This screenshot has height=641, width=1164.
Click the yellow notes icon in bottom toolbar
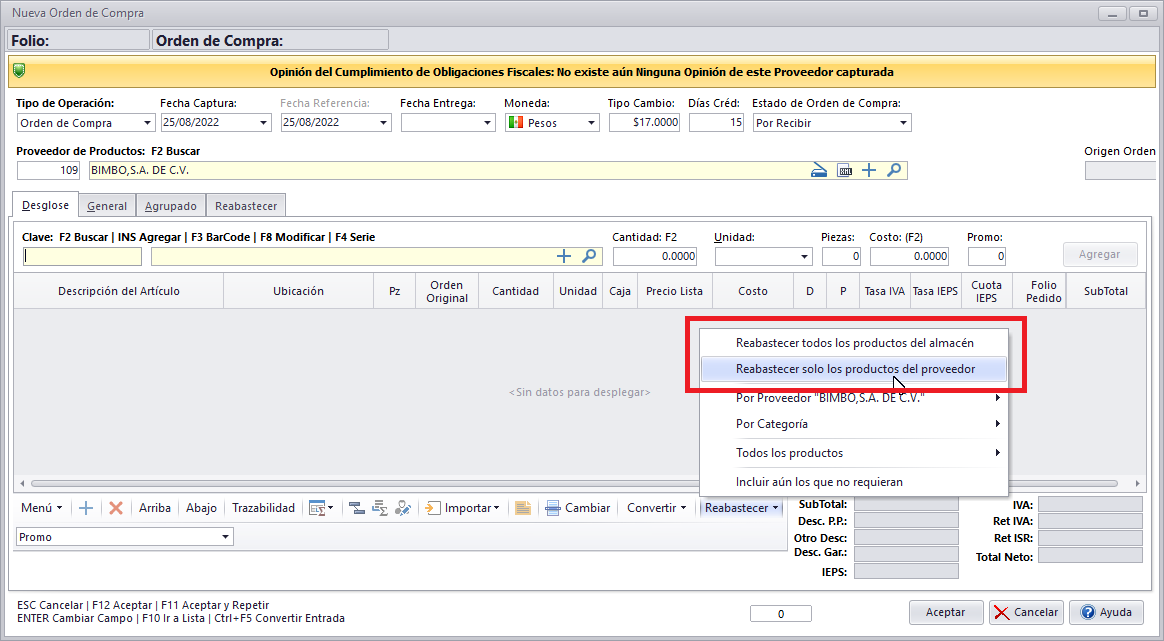(x=522, y=508)
